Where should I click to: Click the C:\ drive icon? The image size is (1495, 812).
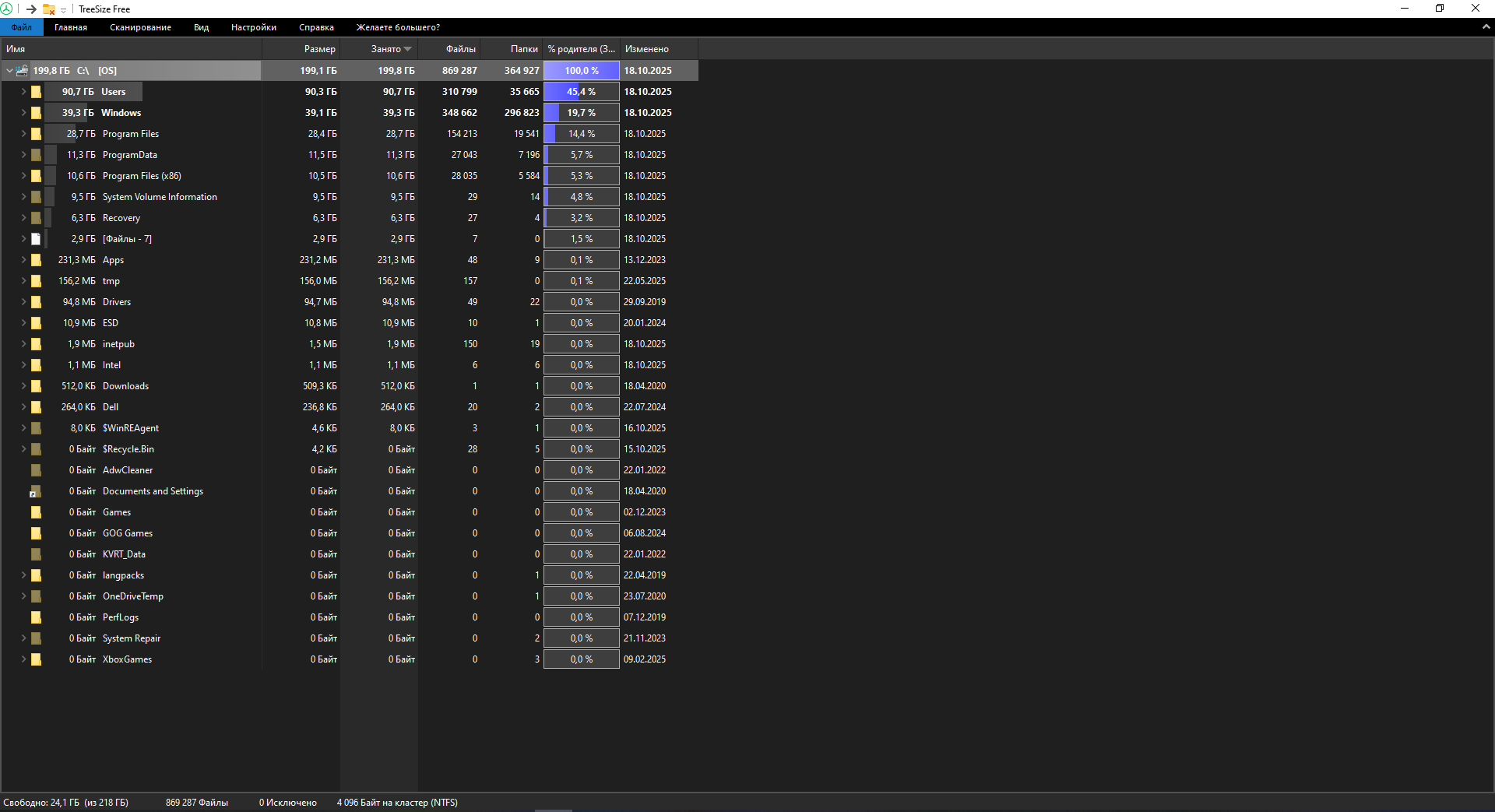pos(22,71)
